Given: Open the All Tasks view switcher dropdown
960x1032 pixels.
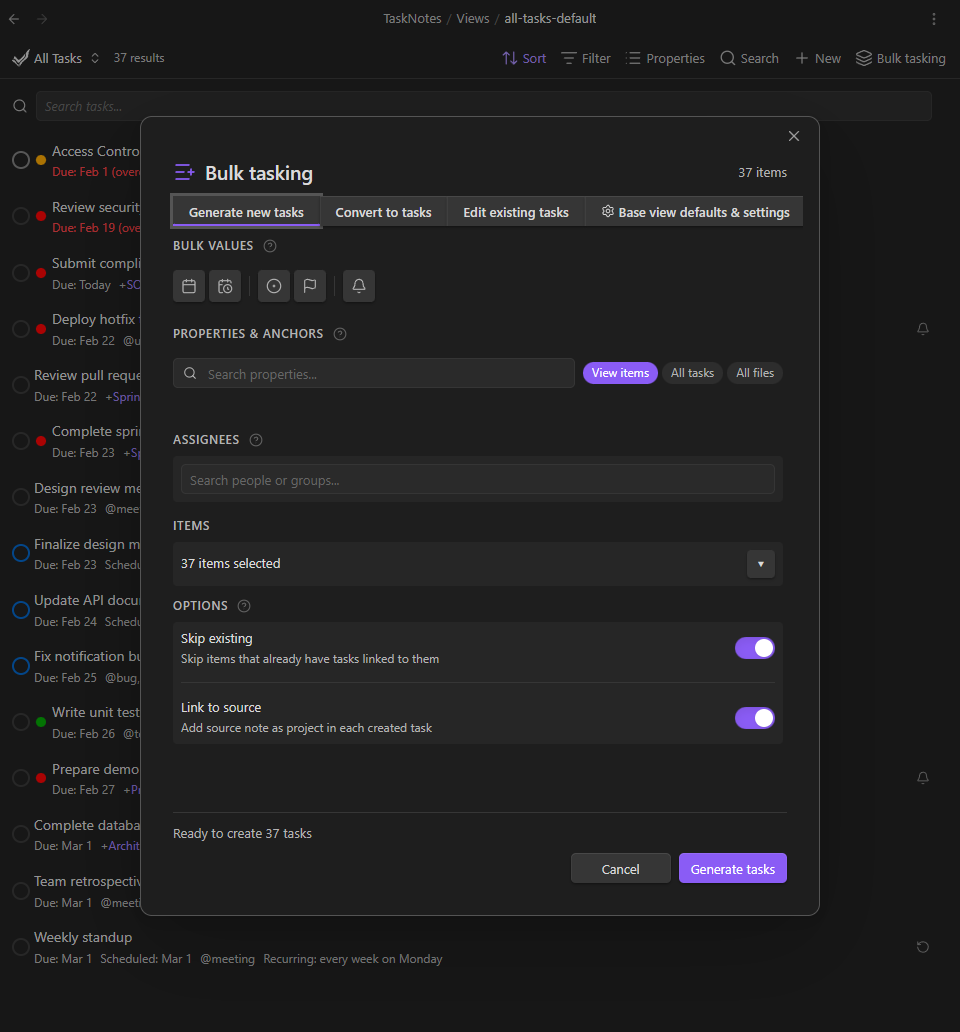Looking at the screenshot, I should click(58, 58).
